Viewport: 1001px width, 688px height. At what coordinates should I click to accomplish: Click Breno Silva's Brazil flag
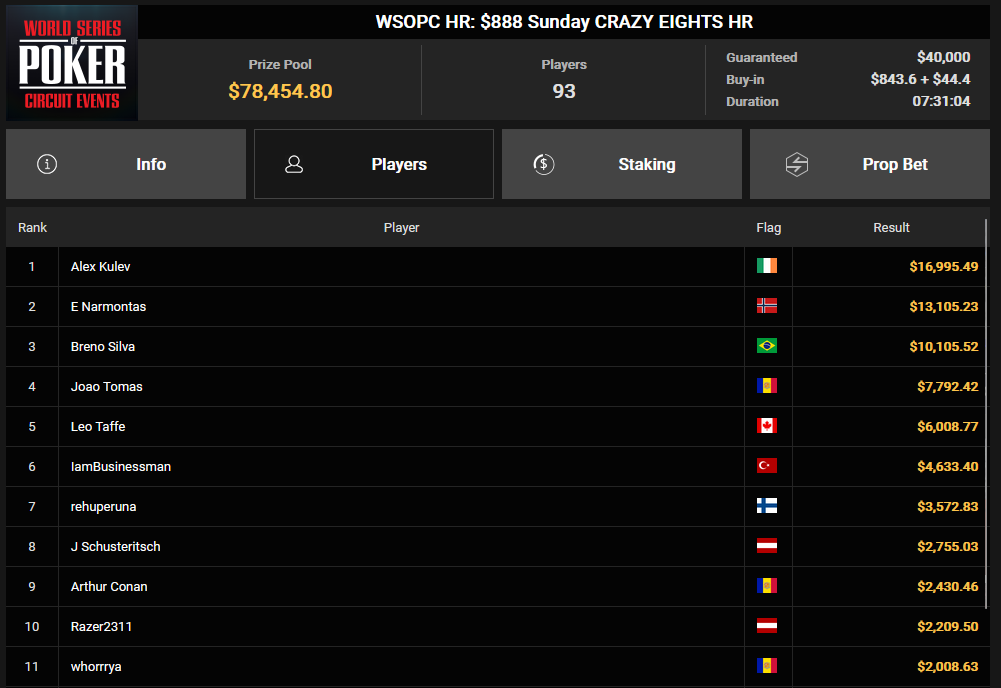coord(767,345)
